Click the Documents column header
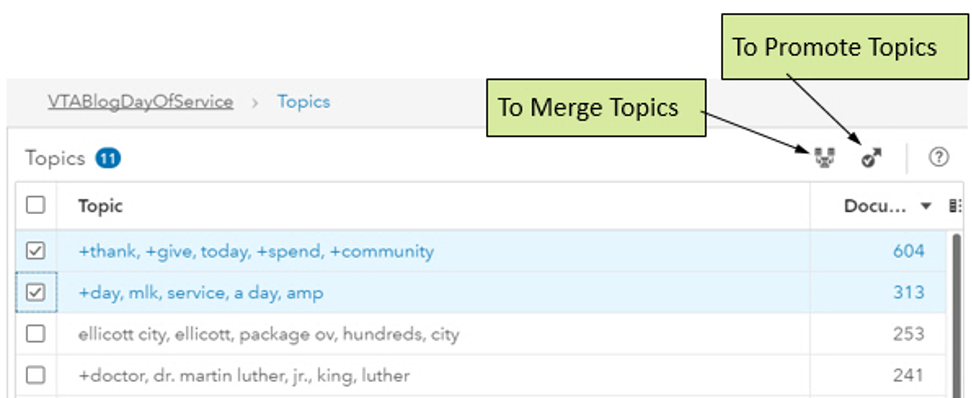This screenshot has width=972, height=398. pyautogui.click(x=875, y=206)
